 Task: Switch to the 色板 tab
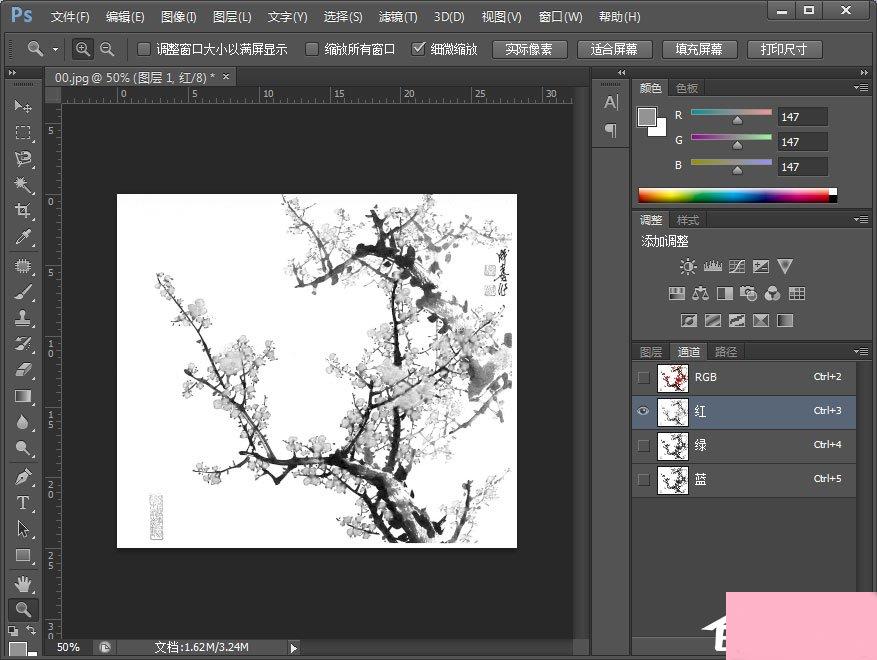point(687,88)
